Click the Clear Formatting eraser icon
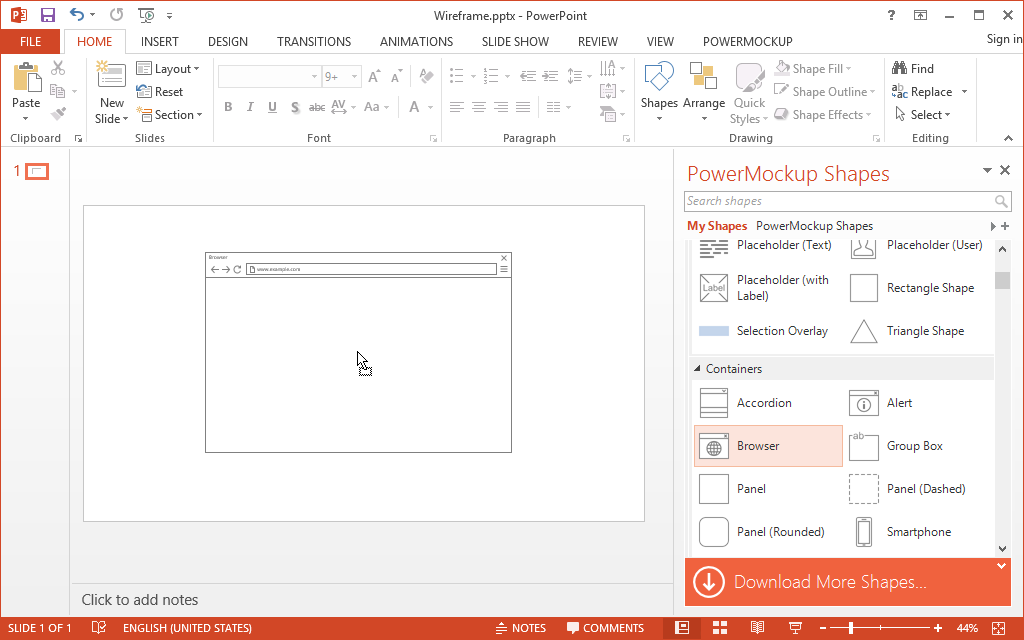The width and height of the screenshot is (1024, 640). click(426, 76)
